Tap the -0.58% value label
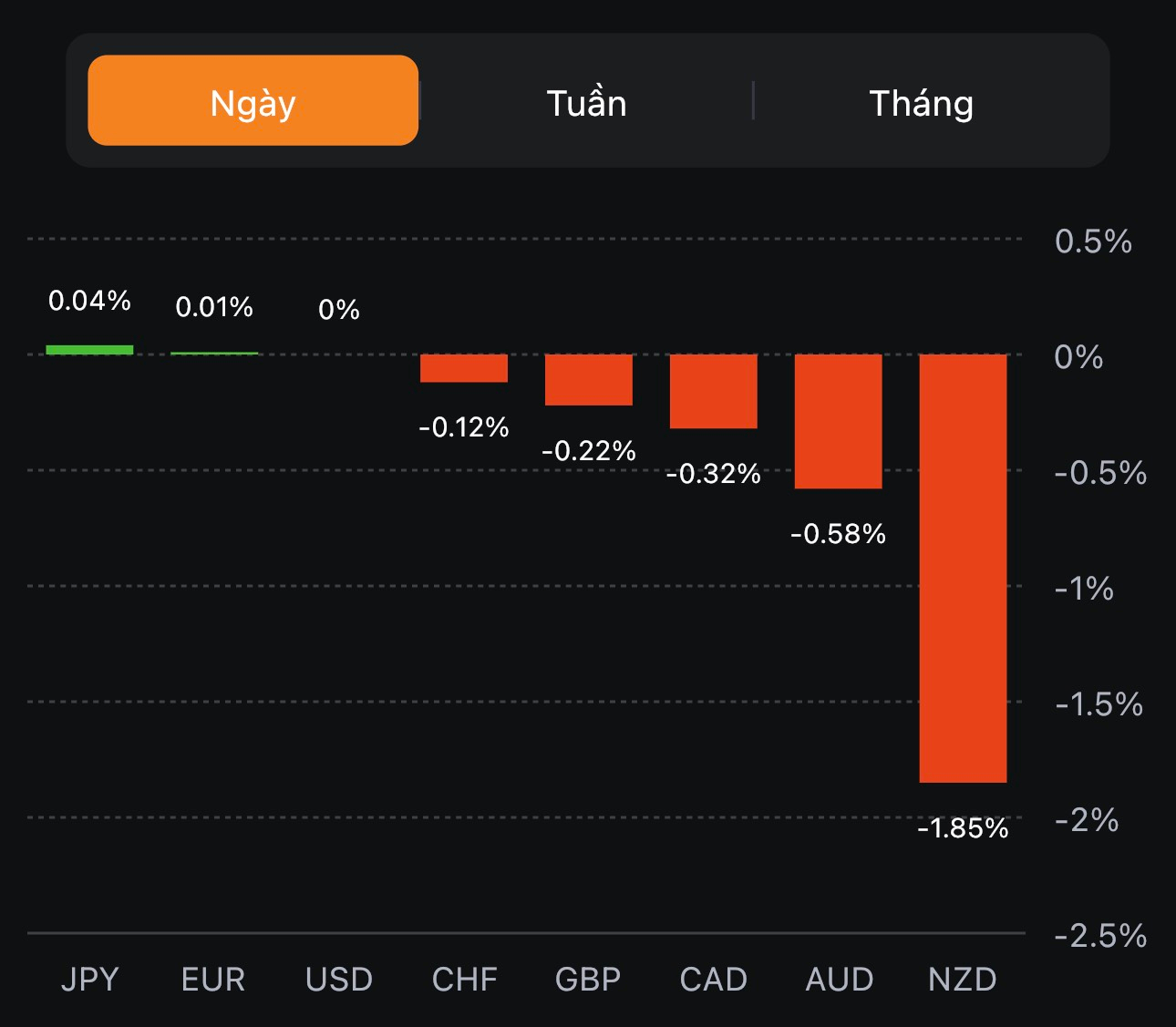The height and width of the screenshot is (1027, 1176). (838, 534)
